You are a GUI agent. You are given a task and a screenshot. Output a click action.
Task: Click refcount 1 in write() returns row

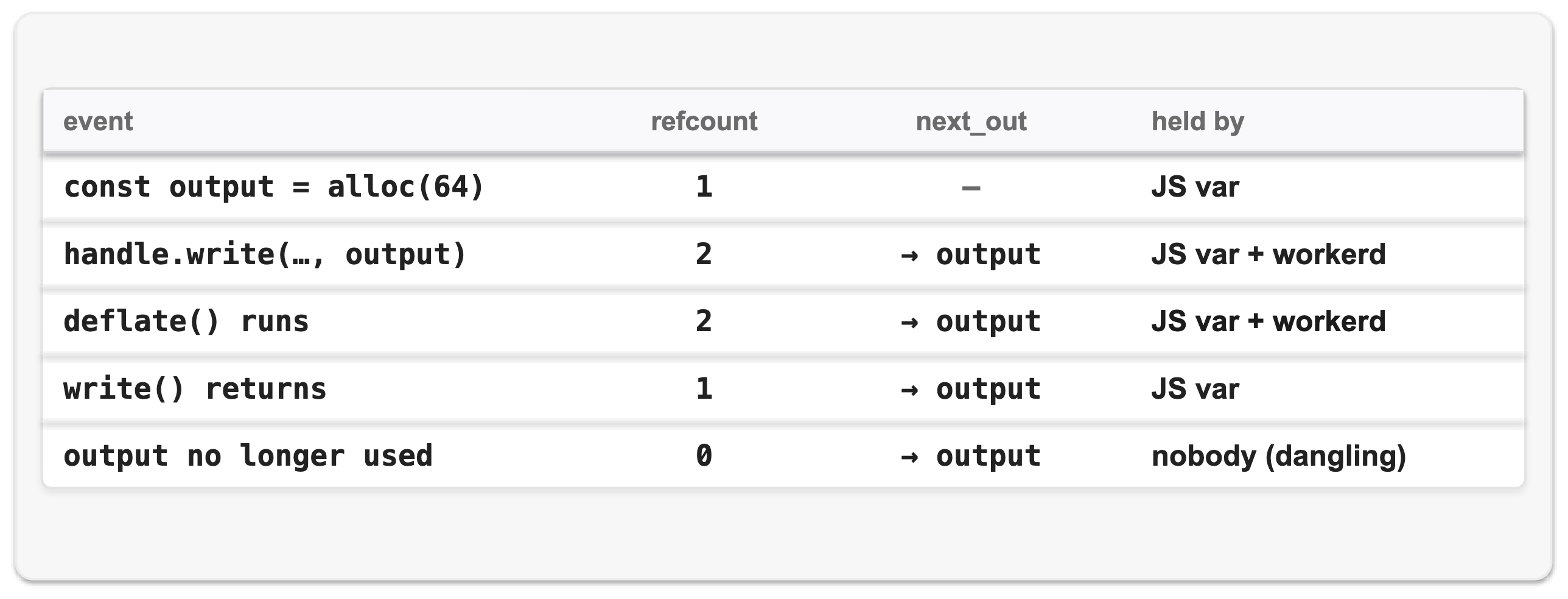pyautogui.click(x=704, y=388)
